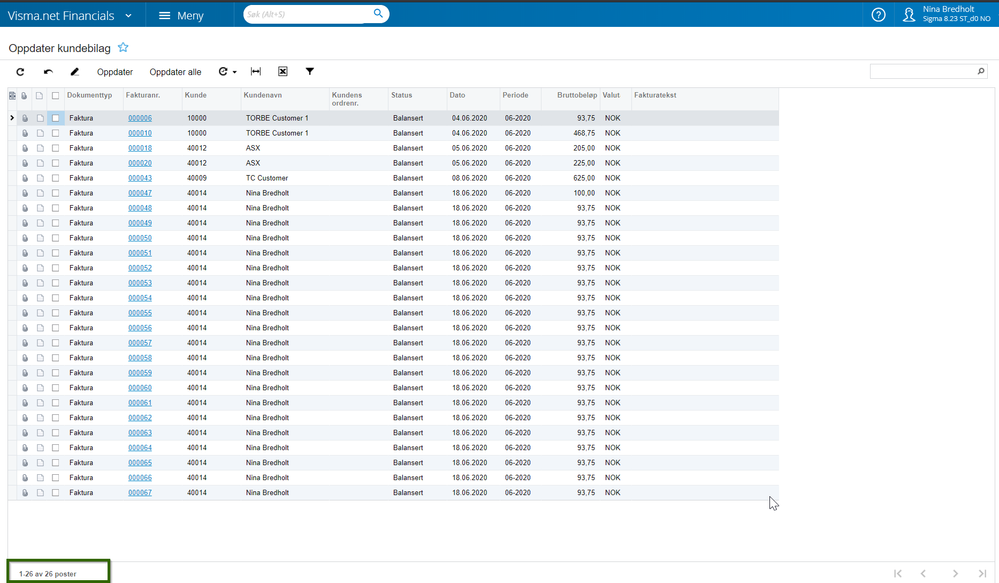Select checkbox for invoice 000018

coord(55,148)
